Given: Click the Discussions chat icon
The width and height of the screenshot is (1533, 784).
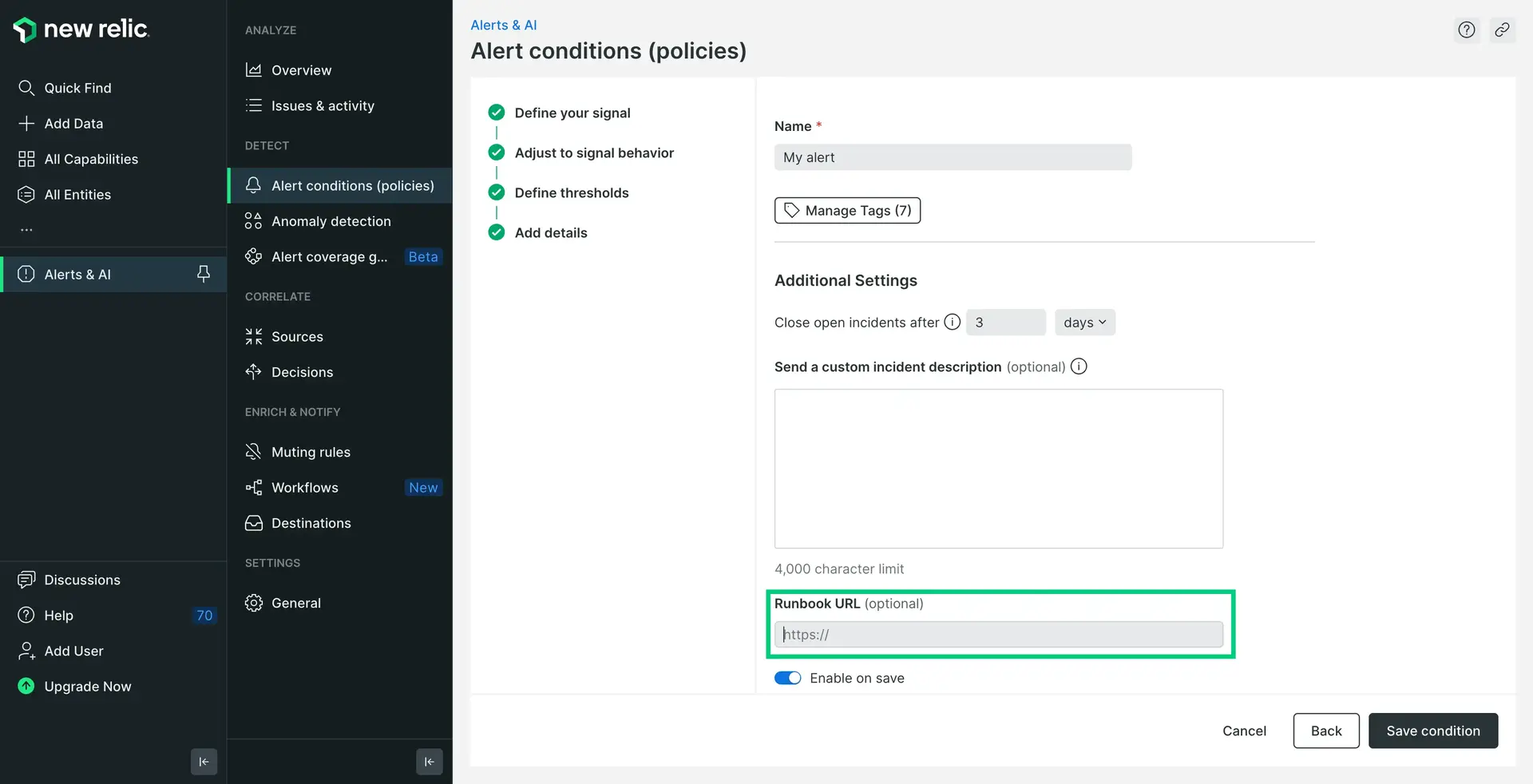Looking at the screenshot, I should coord(26,580).
